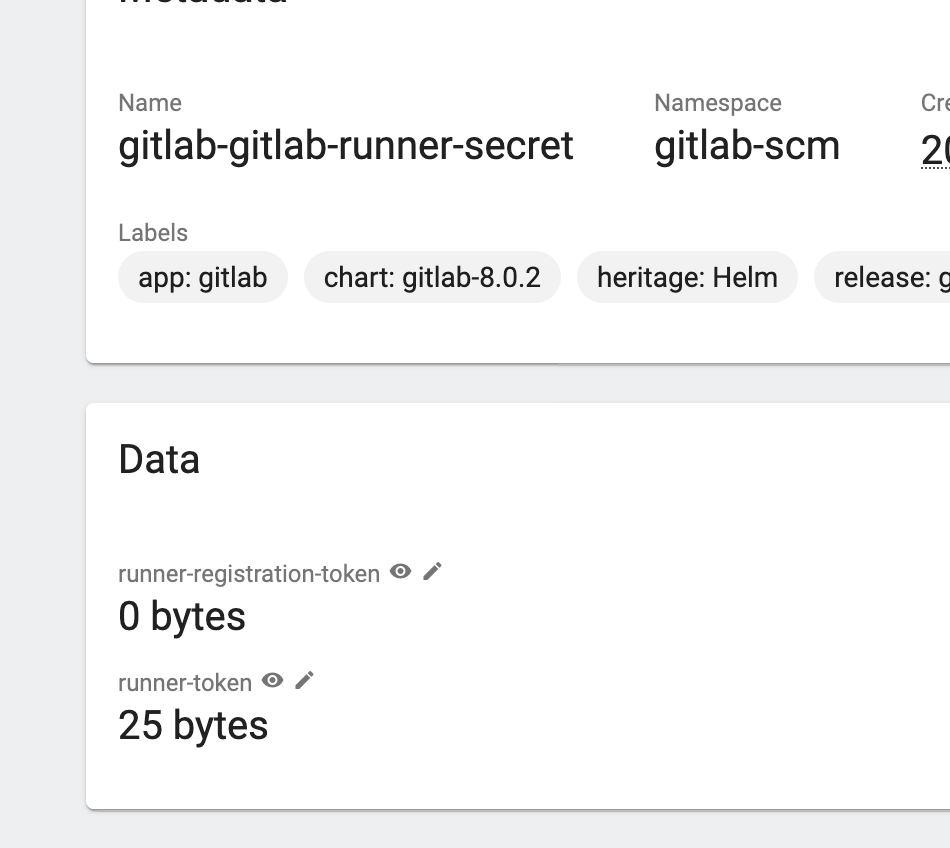Viewport: 950px width, 848px height.
Task: Select the 'chart: gitlab-8.0.2' label chip
Action: 432,277
